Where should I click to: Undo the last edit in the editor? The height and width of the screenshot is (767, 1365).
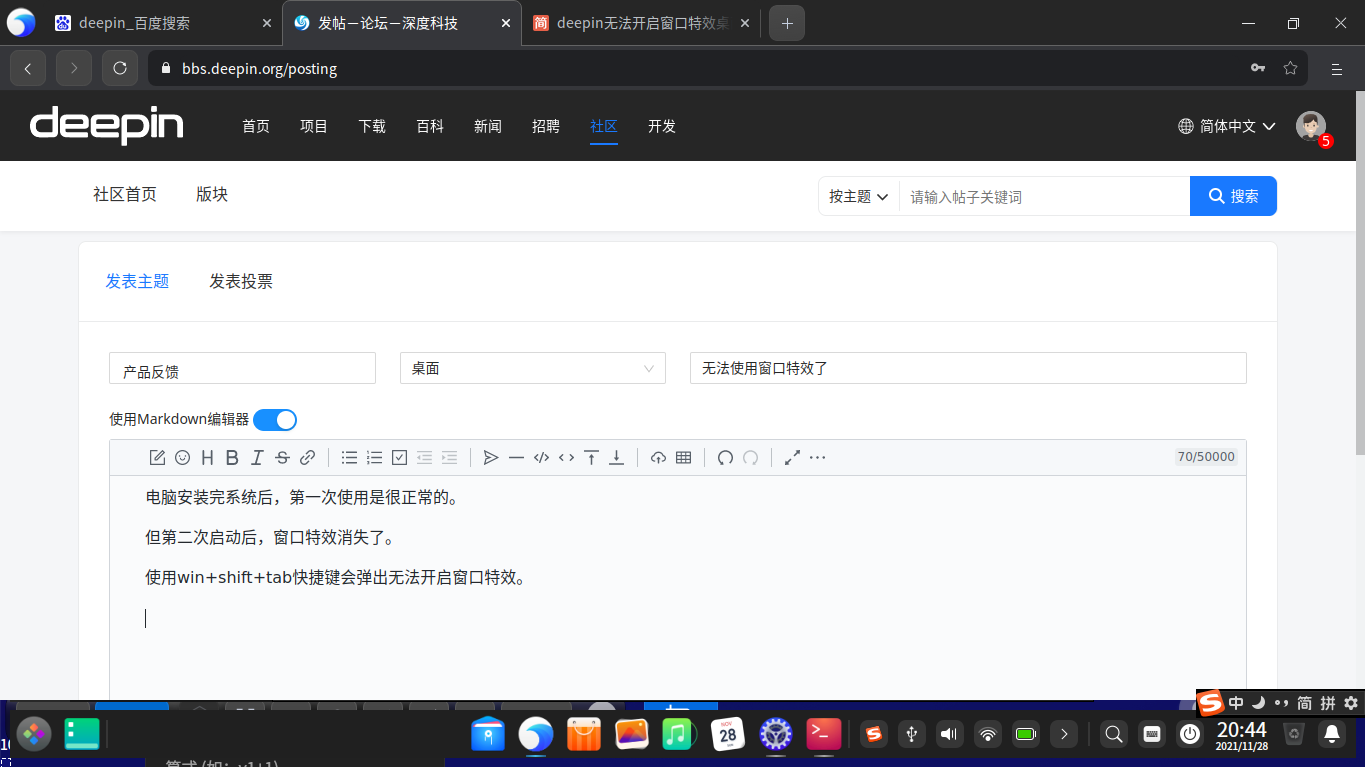click(725, 458)
